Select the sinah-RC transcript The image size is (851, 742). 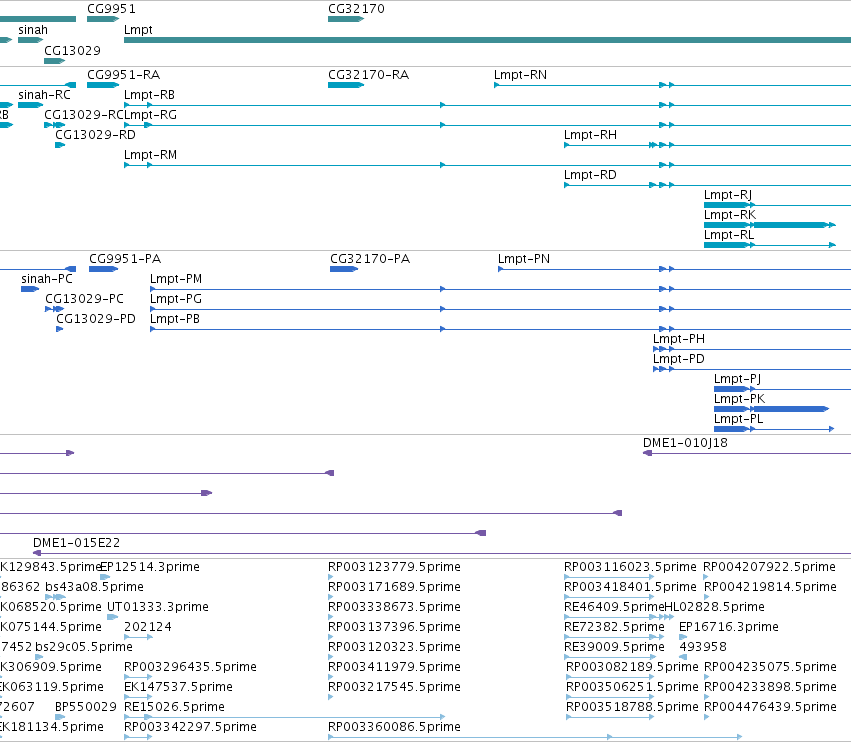coord(30,105)
